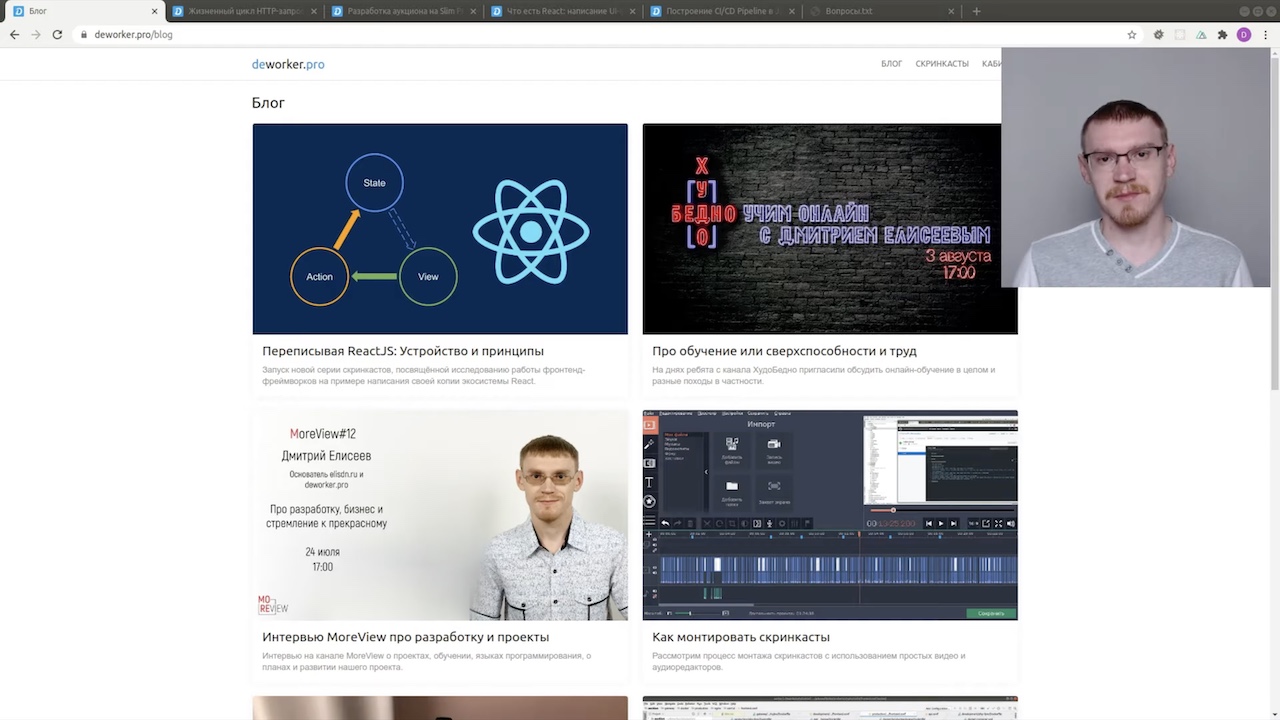The image size is (1280, 720).
Task: Open the gear-shaped extension icon
Action: coord(1159,34)
